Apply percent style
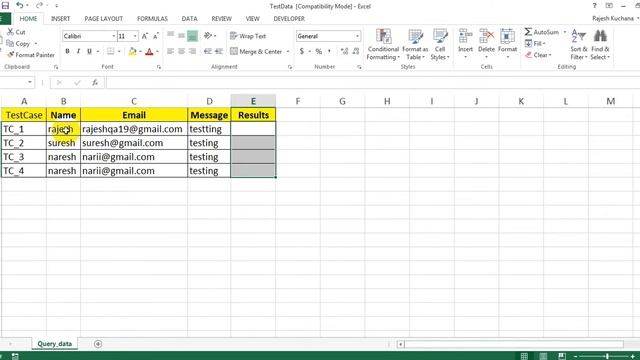Screen dimensions: 640x360 (319, 51)
